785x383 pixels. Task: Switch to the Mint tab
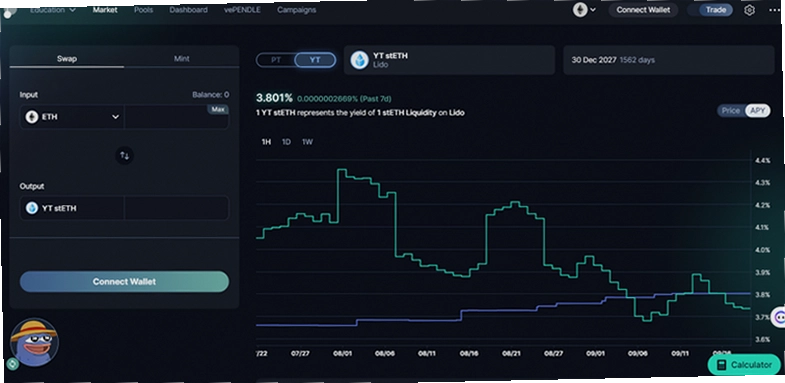click(181, 59)
